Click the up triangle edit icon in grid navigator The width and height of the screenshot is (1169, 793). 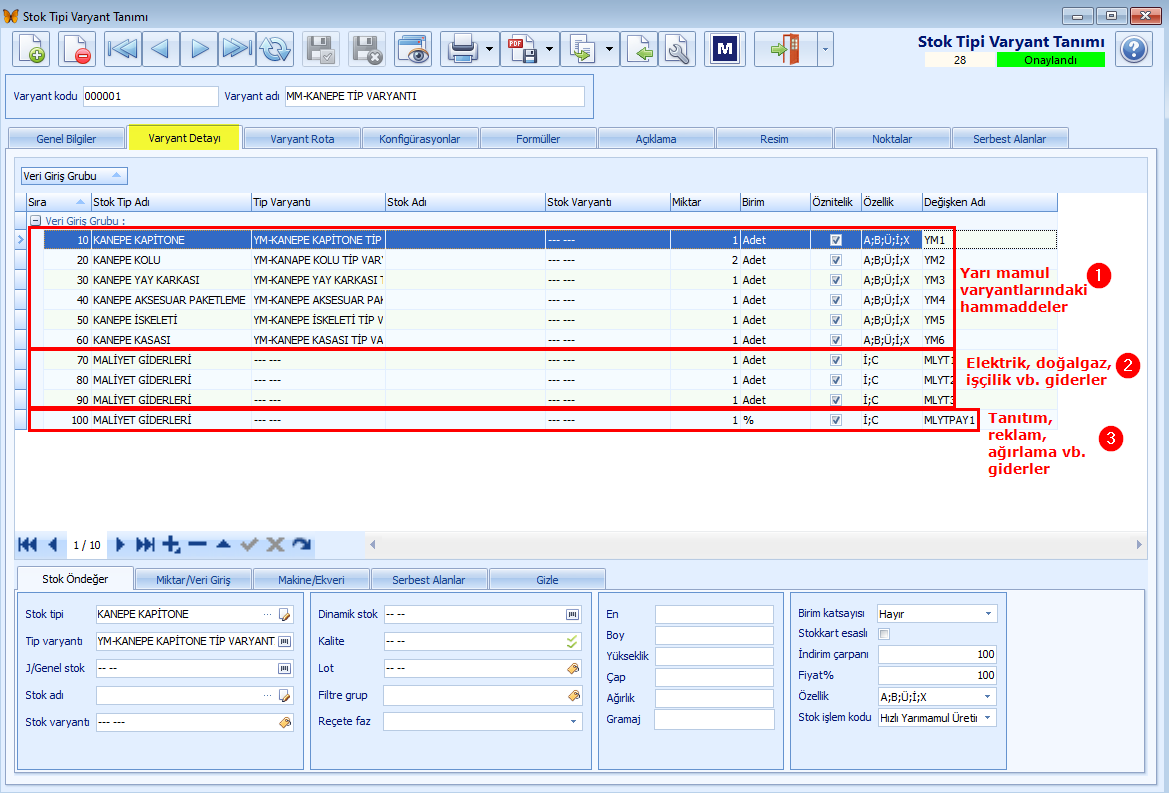coord(223,545)
